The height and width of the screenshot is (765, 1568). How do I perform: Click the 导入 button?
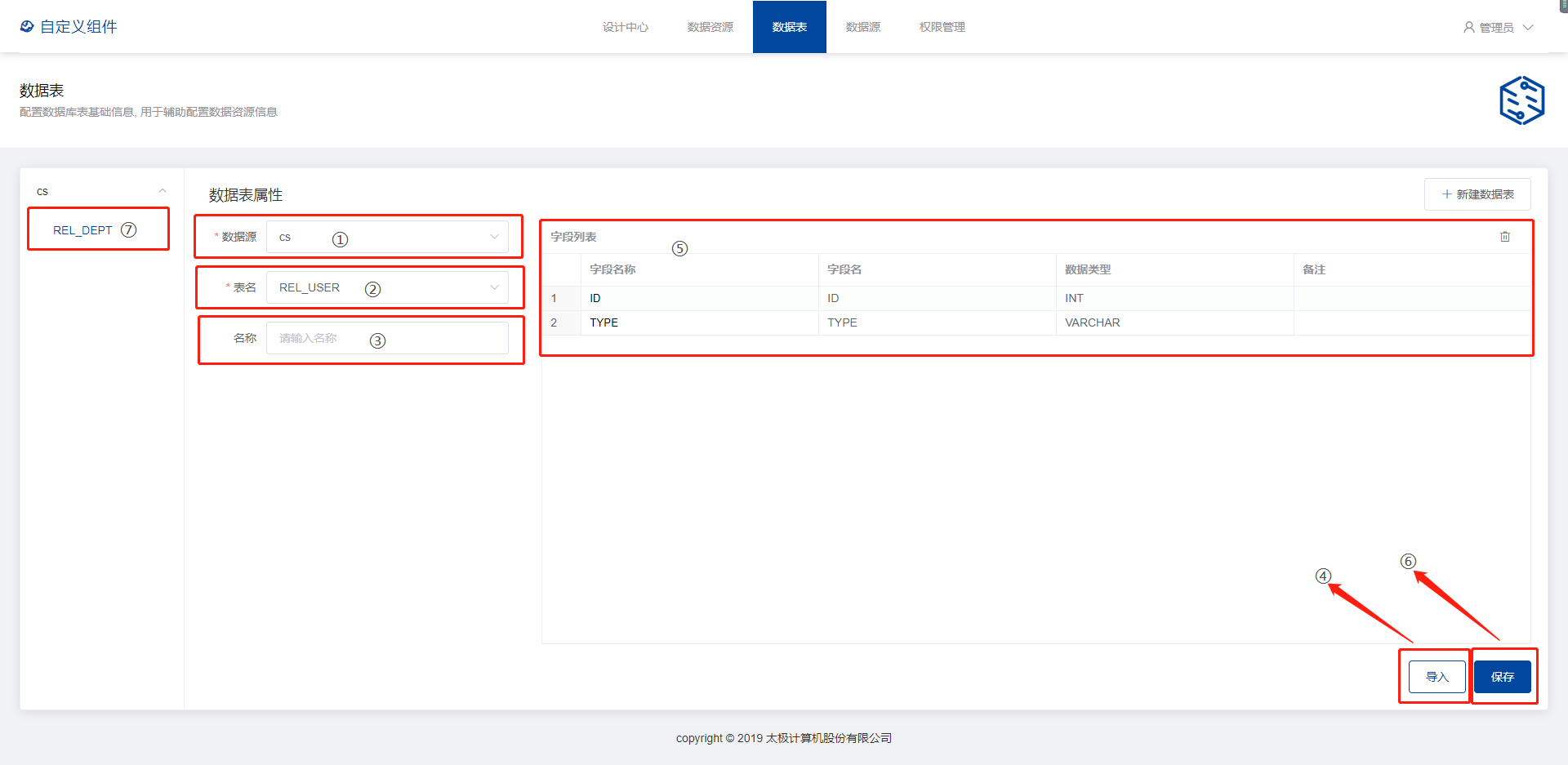pyautogui.click(x=1437, y=677)
